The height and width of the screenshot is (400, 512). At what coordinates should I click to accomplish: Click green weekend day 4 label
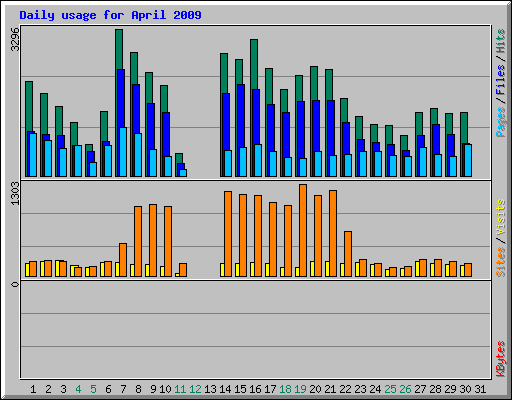pos(78,389)
